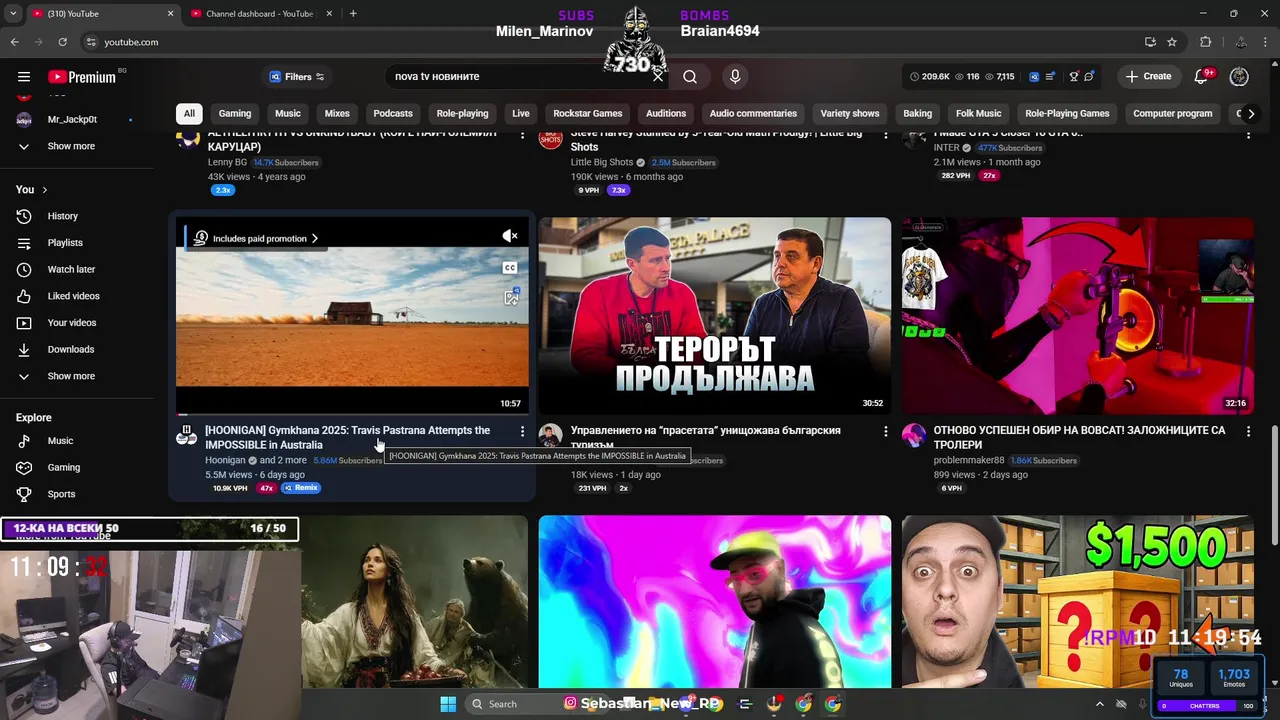The width and height of the screenshot is (1280, 720).
Task: Click the blue extension logo in stats bar
Action: 1034,76
